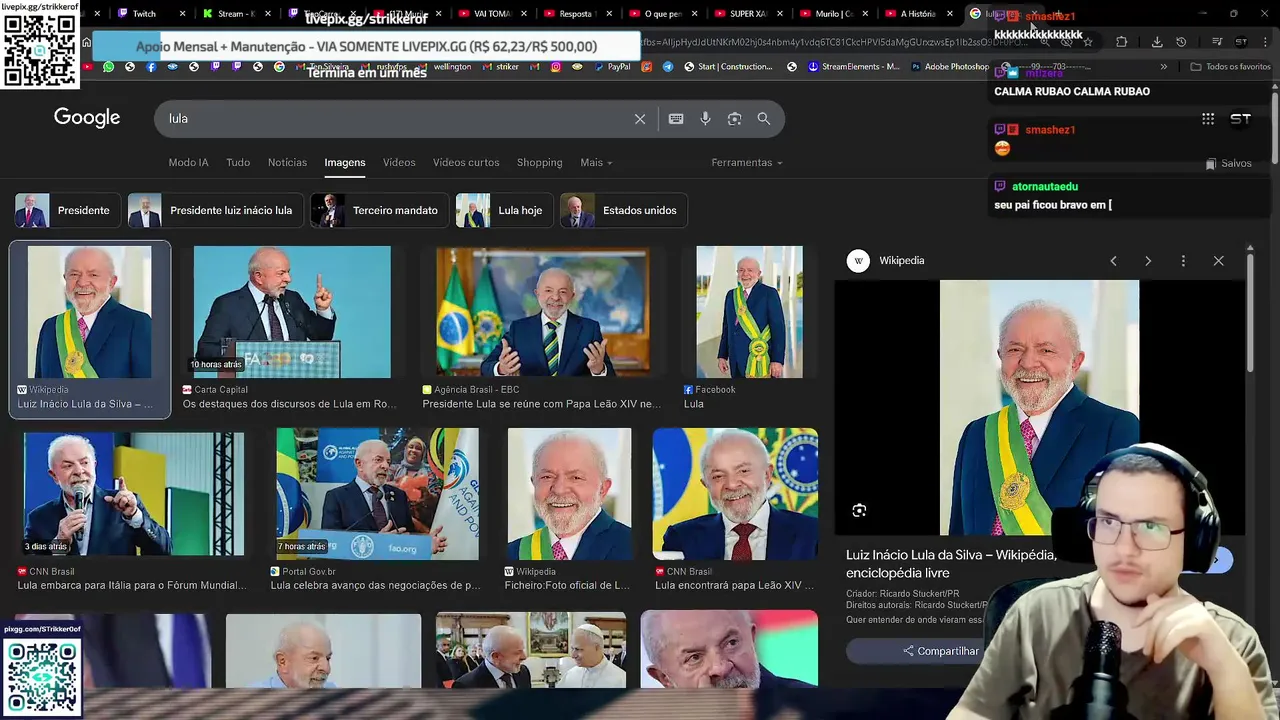Open the ST Google account avatar

[1241, 119]
